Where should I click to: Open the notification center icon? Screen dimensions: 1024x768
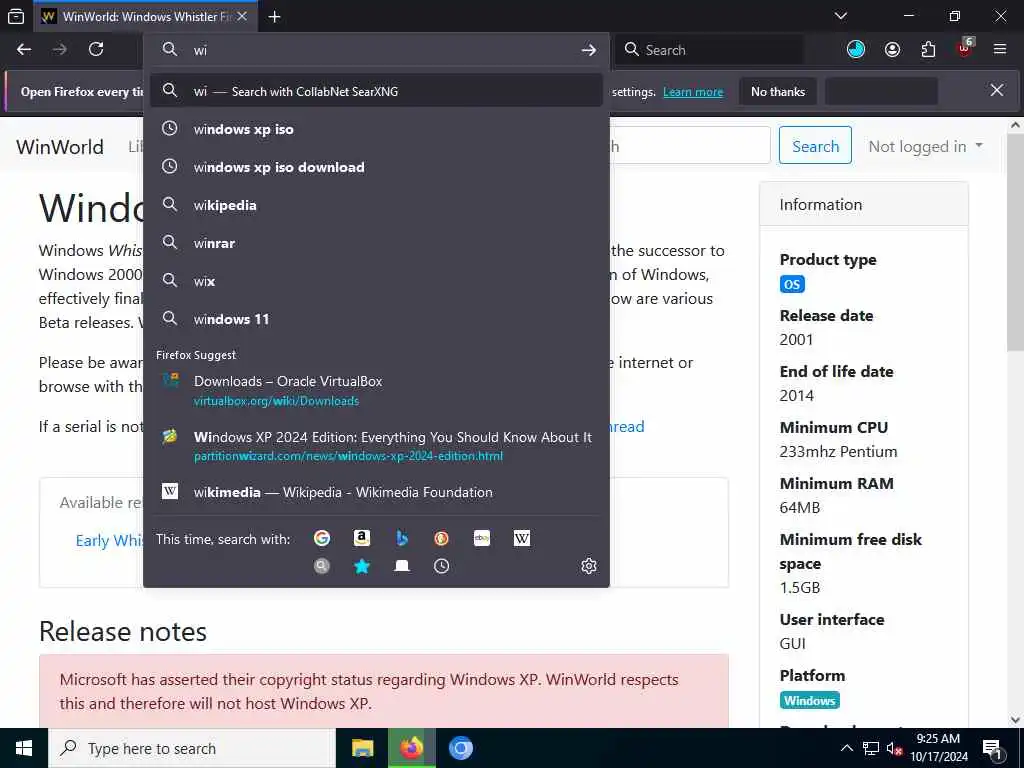(992, 749)
